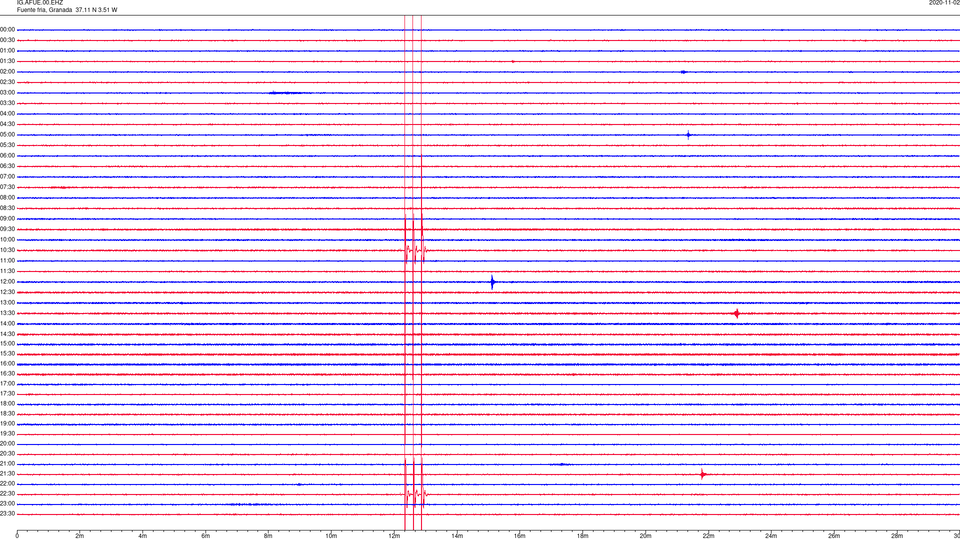The width and height of the screenshot is (960, 540).
Task: Click the '14:00' time label
Action: (7, 323)
